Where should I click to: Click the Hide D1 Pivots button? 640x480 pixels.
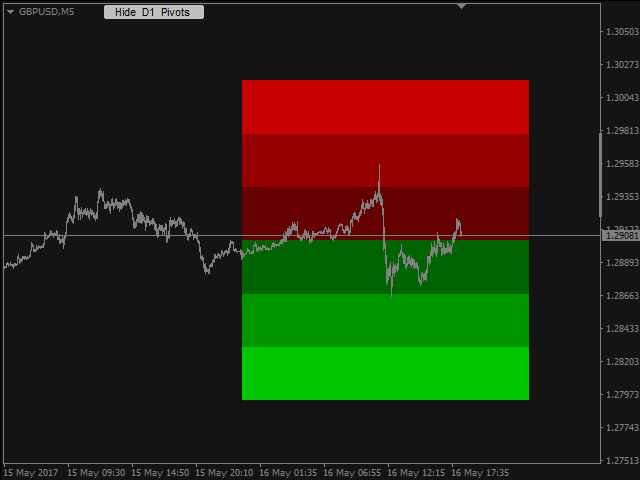pos(154,12)
